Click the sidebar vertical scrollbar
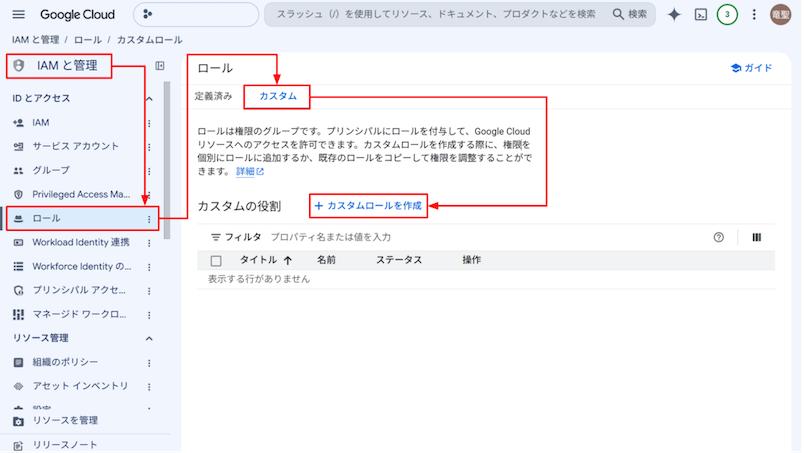 pos(167,160)
